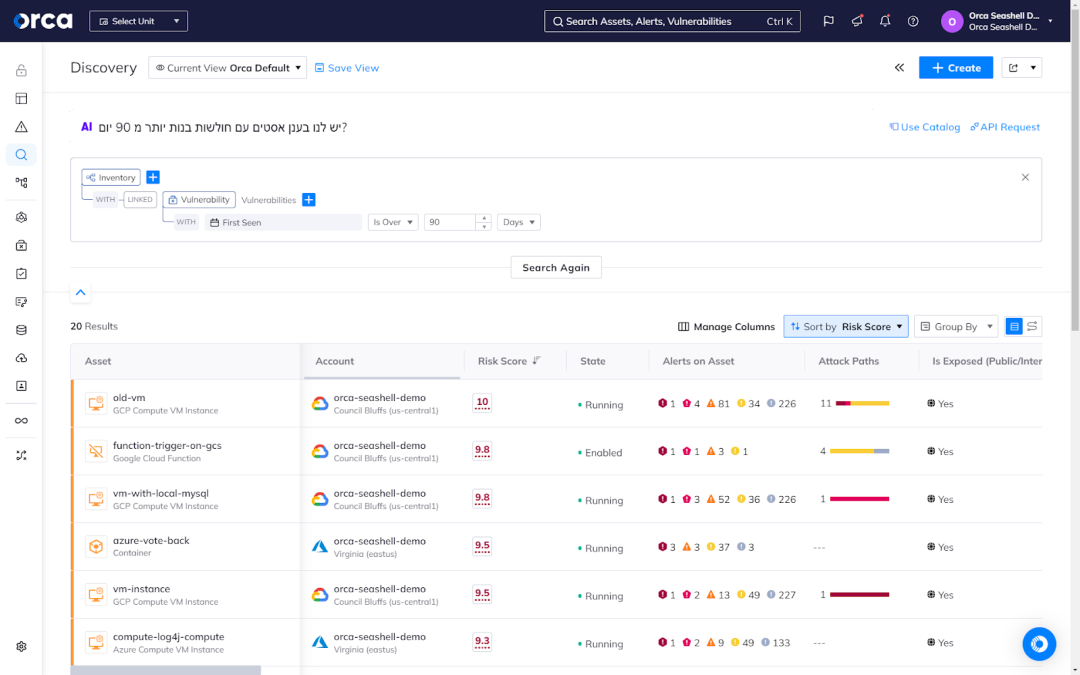Image resolution: width=1080 pixels, height=675 pixels.
Task: Open the alerts triangle sidebar icon
Action: pos(21,127)
